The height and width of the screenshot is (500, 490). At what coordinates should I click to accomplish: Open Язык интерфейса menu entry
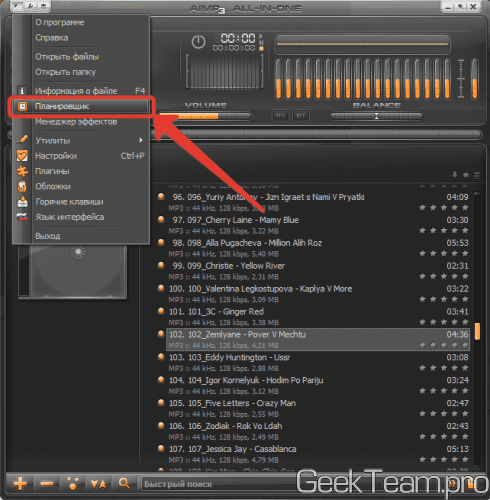tap(70, 217)
